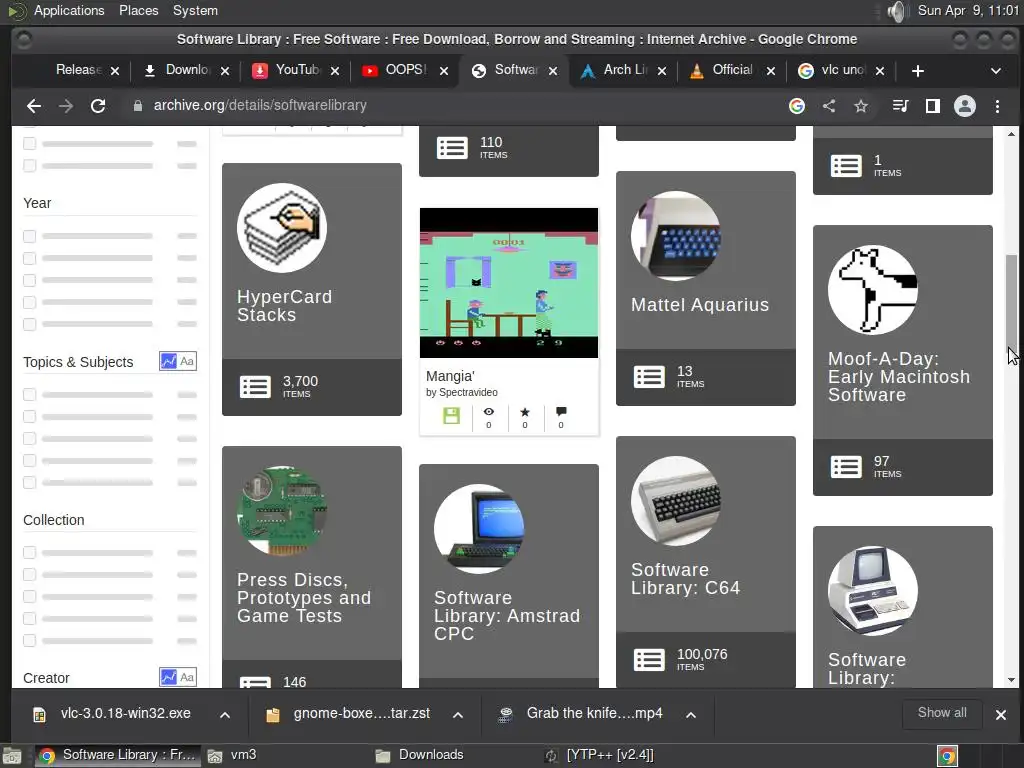Tick the last Year filter checkbox
This screenshot has height=768, width=1024.
[x=29, y=324]
